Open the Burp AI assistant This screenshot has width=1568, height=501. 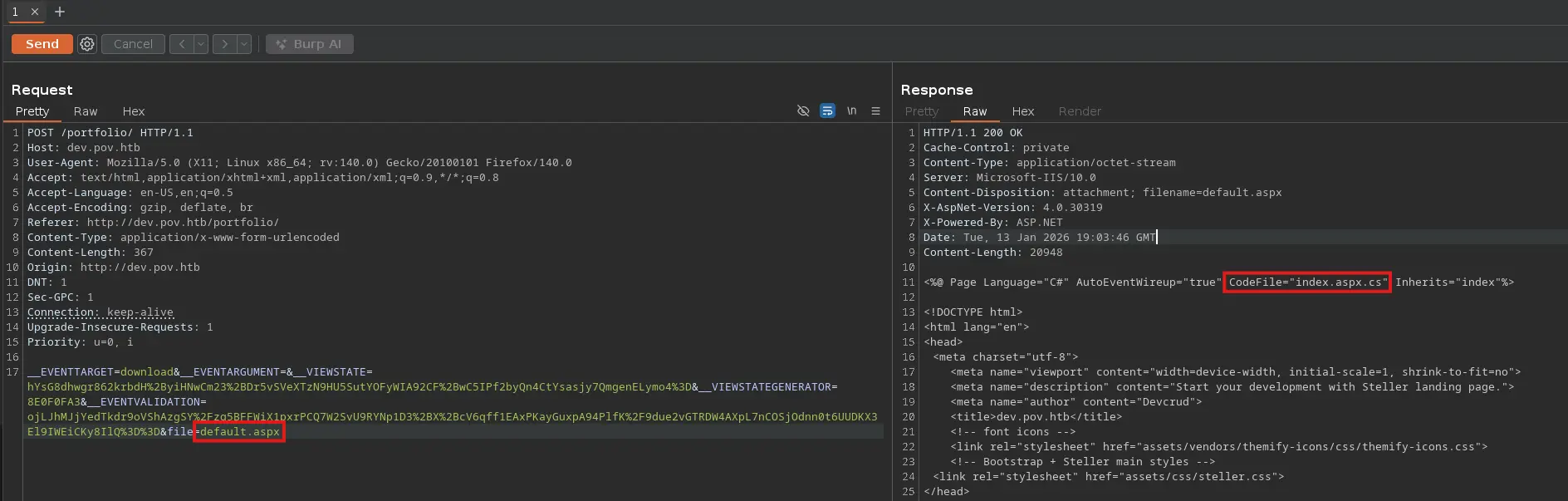click(309, 44)
